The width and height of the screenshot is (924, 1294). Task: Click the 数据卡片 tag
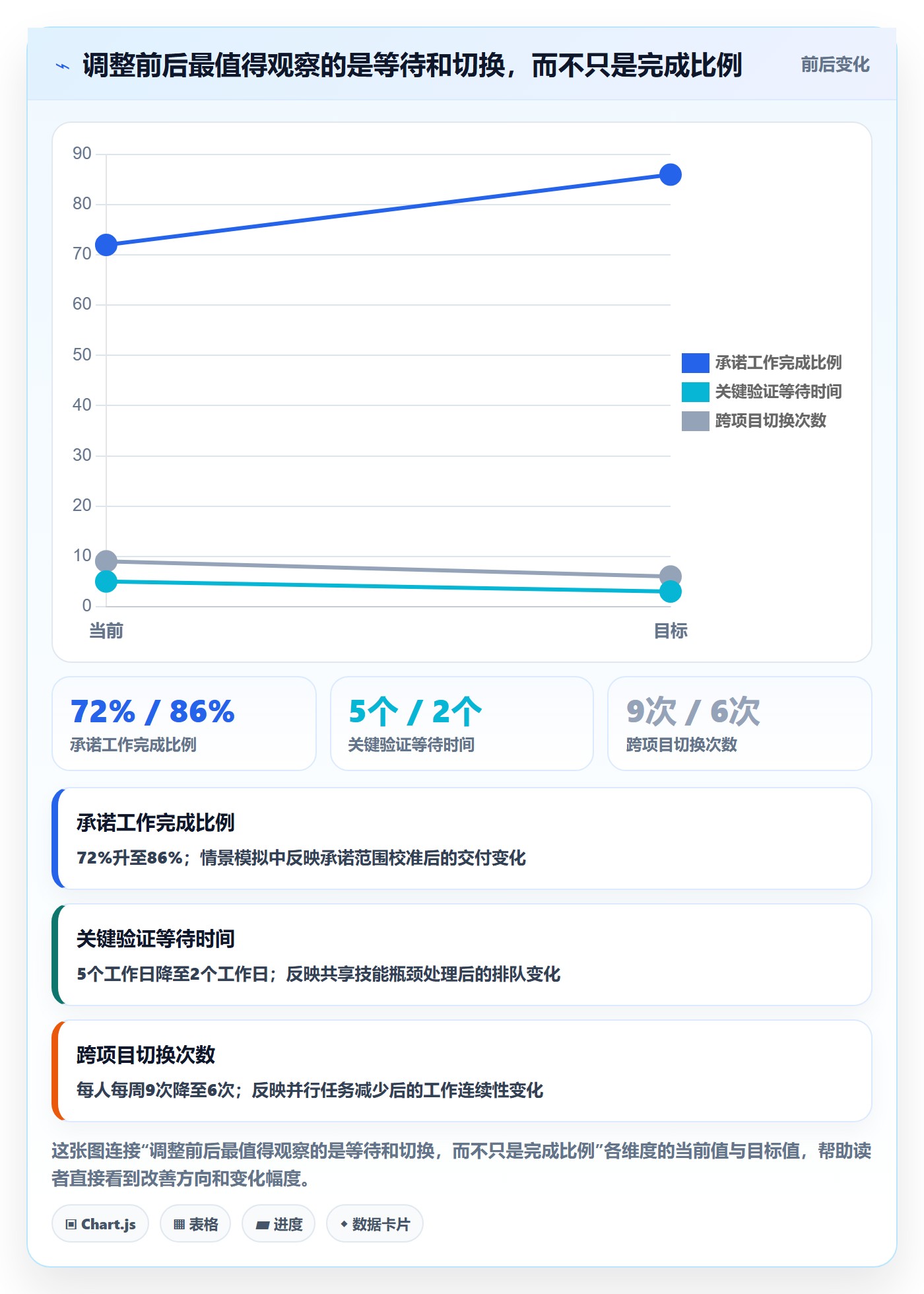(375, 1224)
